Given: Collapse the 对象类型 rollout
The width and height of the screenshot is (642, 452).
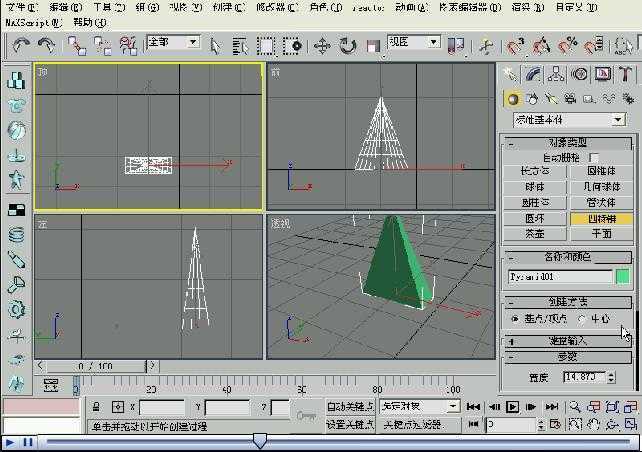Looking at the screenshot, I should tap(568, 143).
